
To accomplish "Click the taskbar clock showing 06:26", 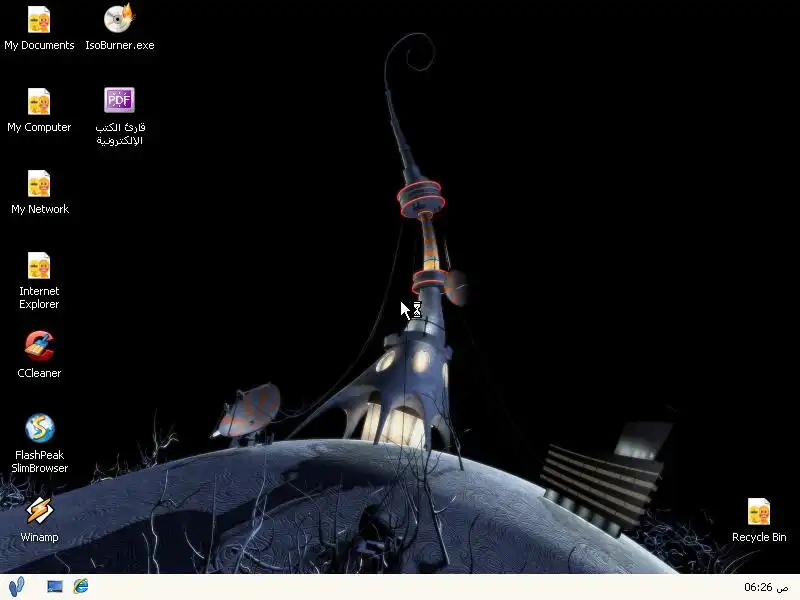I will tap(765, 587).
